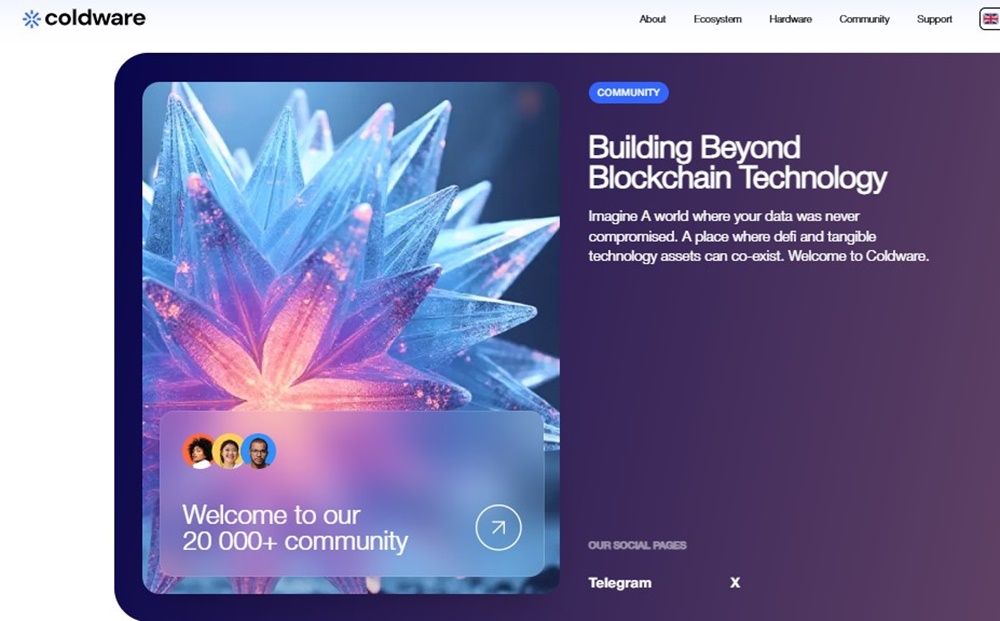Viewport: 1000px width, 621px height.
Task: Select the avatar of man with glasses
Action: click(258, 451)
